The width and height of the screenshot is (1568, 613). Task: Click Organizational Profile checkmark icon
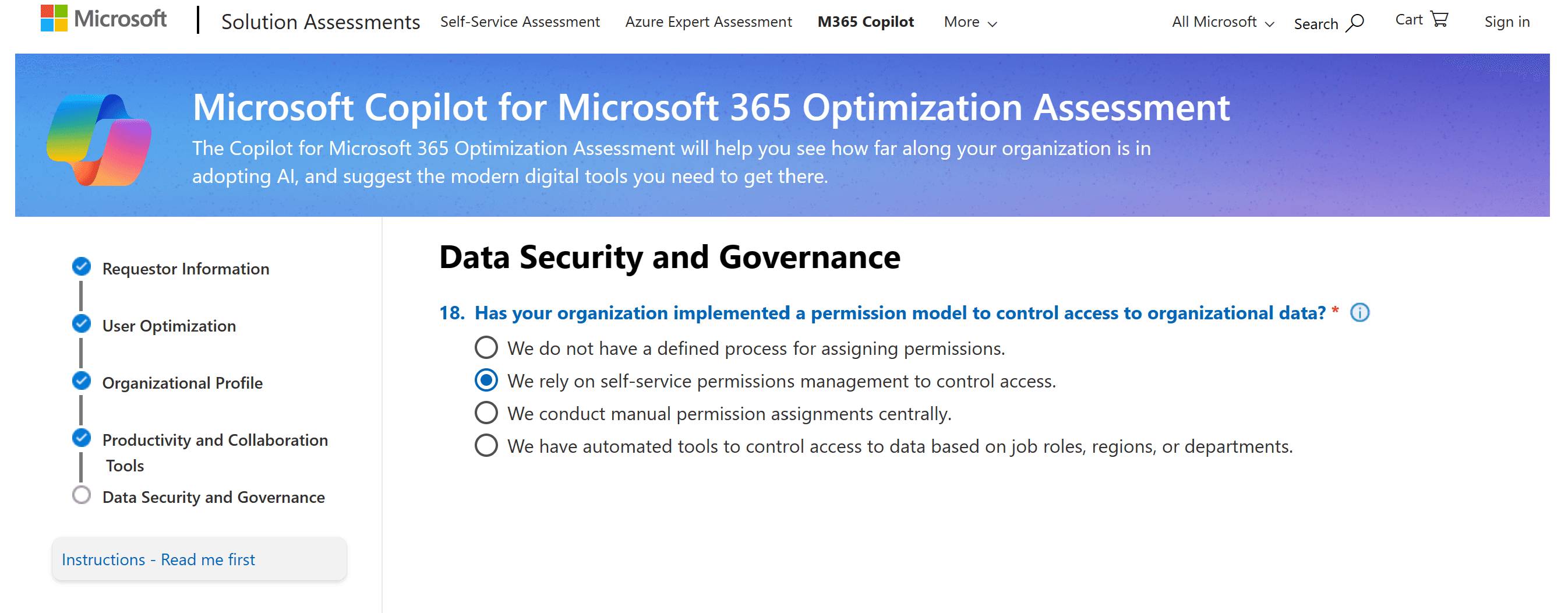pos(82,381)
